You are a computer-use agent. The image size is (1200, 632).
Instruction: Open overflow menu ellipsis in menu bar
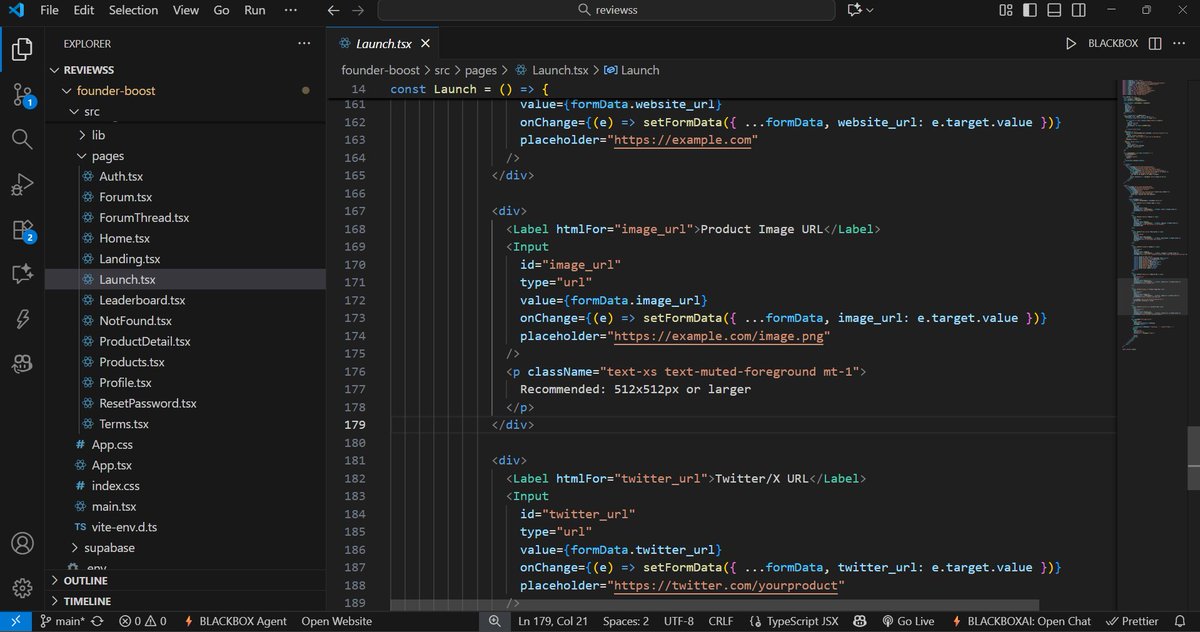[x=291, y=10]
